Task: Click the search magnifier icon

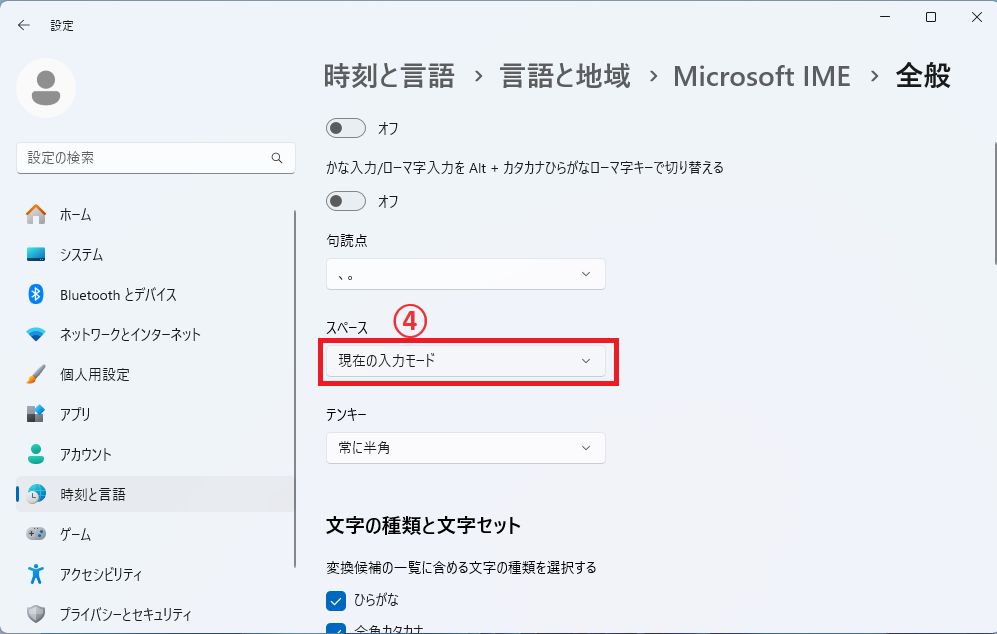Action: [x=277, y=158]
